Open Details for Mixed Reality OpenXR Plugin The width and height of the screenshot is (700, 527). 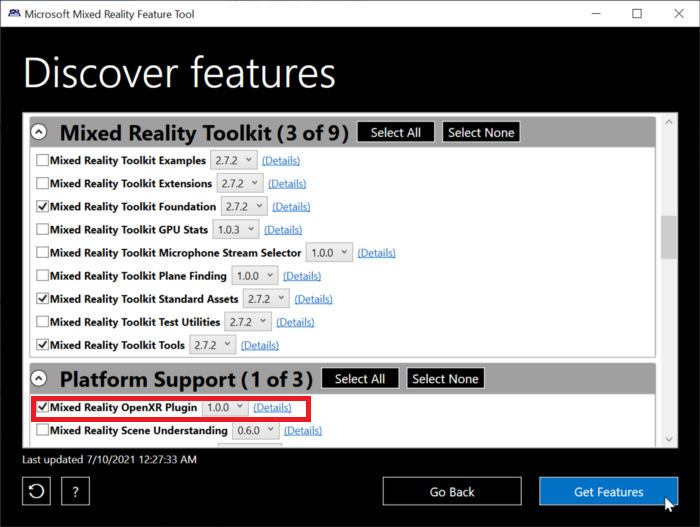coord(272,407)
